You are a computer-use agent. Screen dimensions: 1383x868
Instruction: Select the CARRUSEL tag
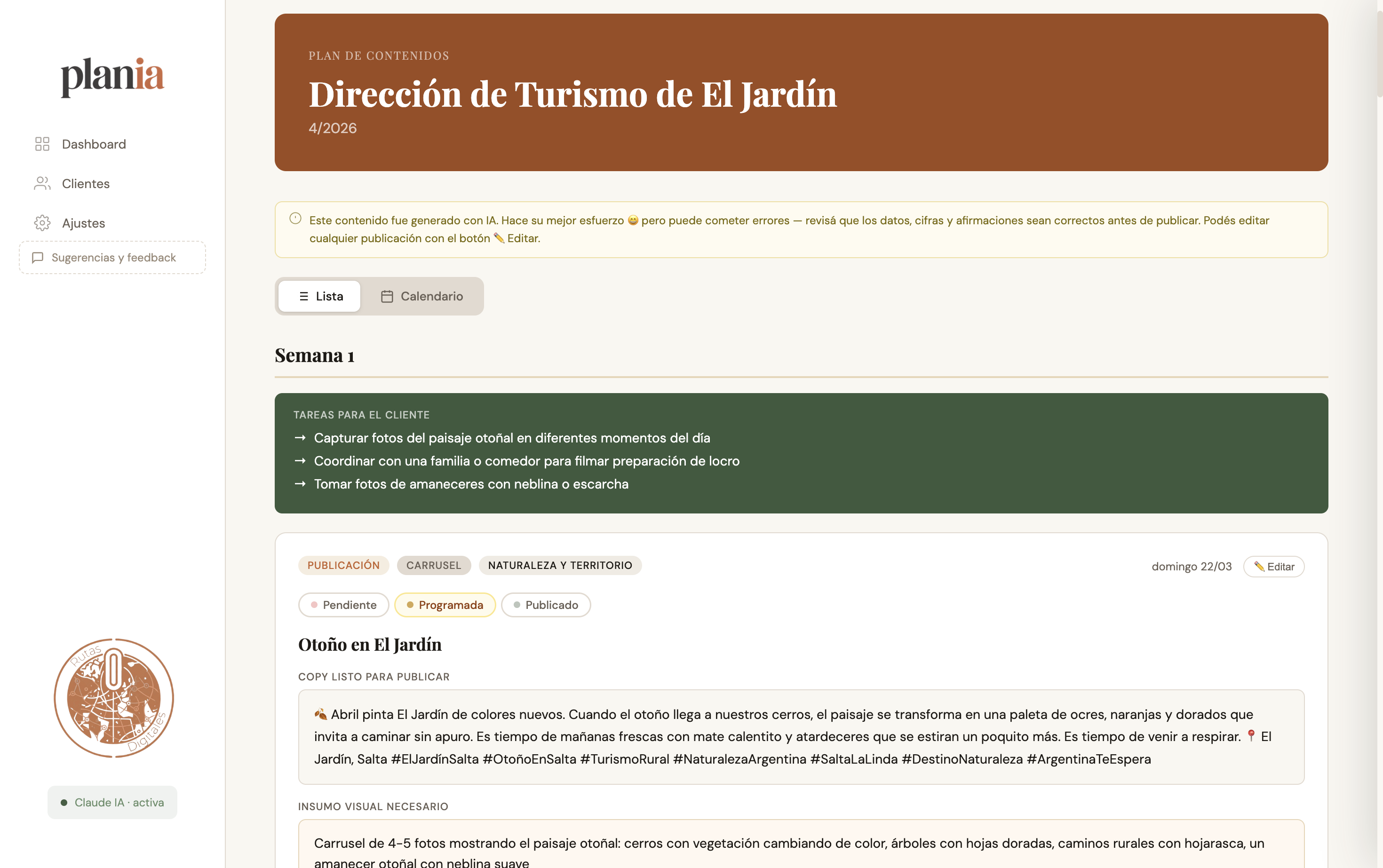[x=434, y=565]
